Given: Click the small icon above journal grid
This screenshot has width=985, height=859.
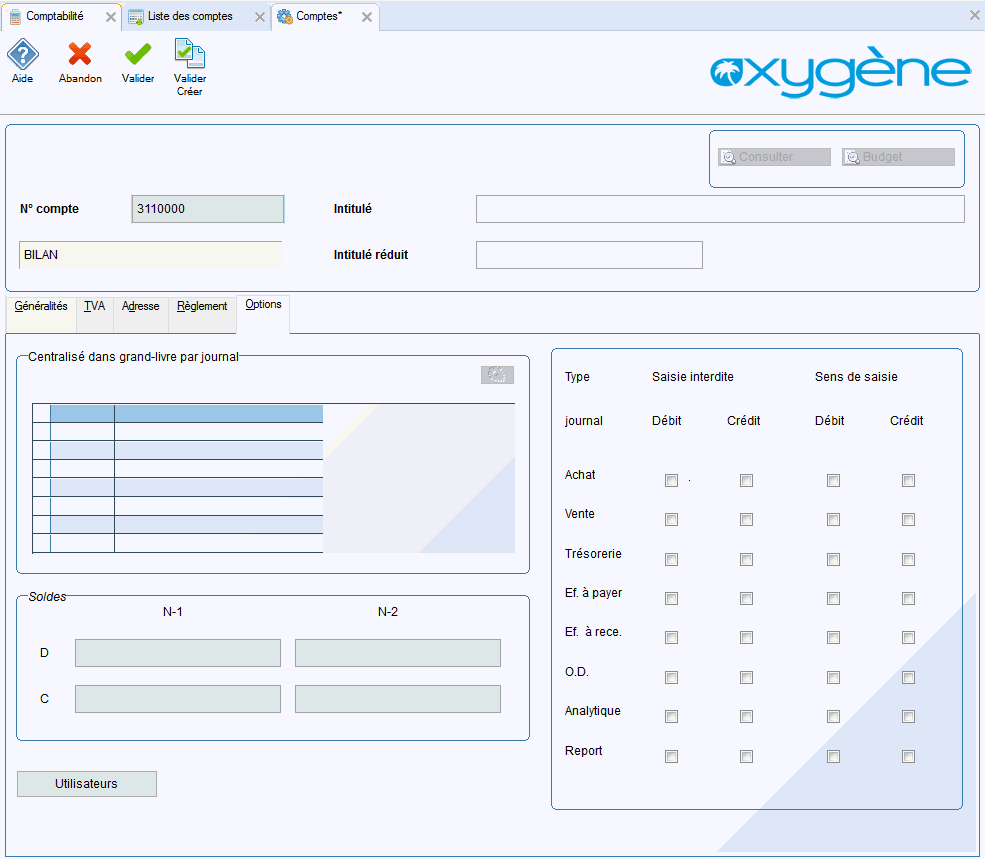Looking at the screenshot, I should coord(497,375).
